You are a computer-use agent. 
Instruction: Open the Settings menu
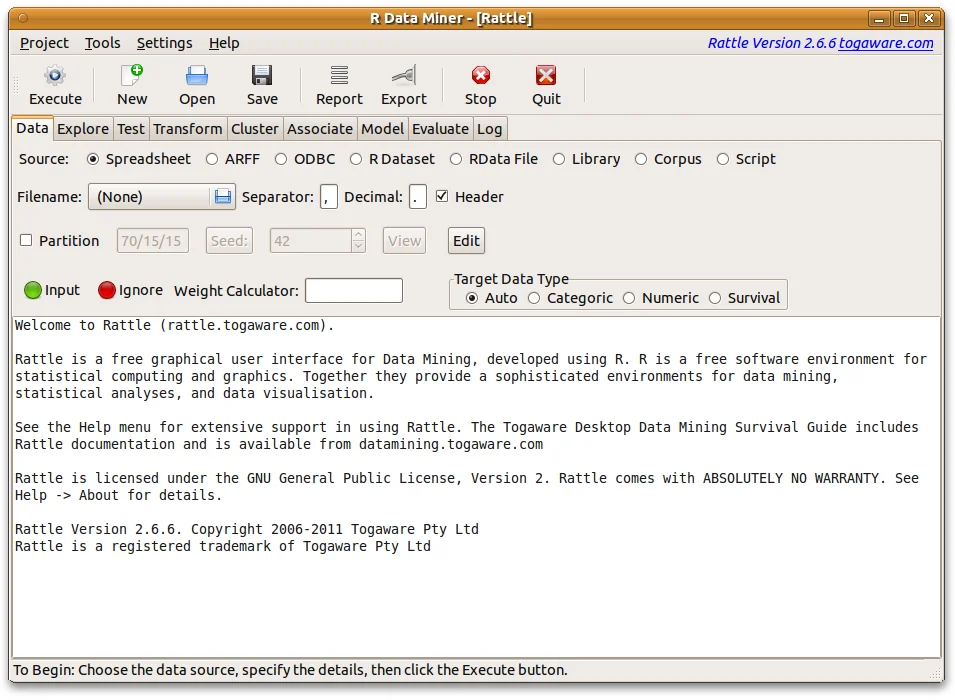164,43
